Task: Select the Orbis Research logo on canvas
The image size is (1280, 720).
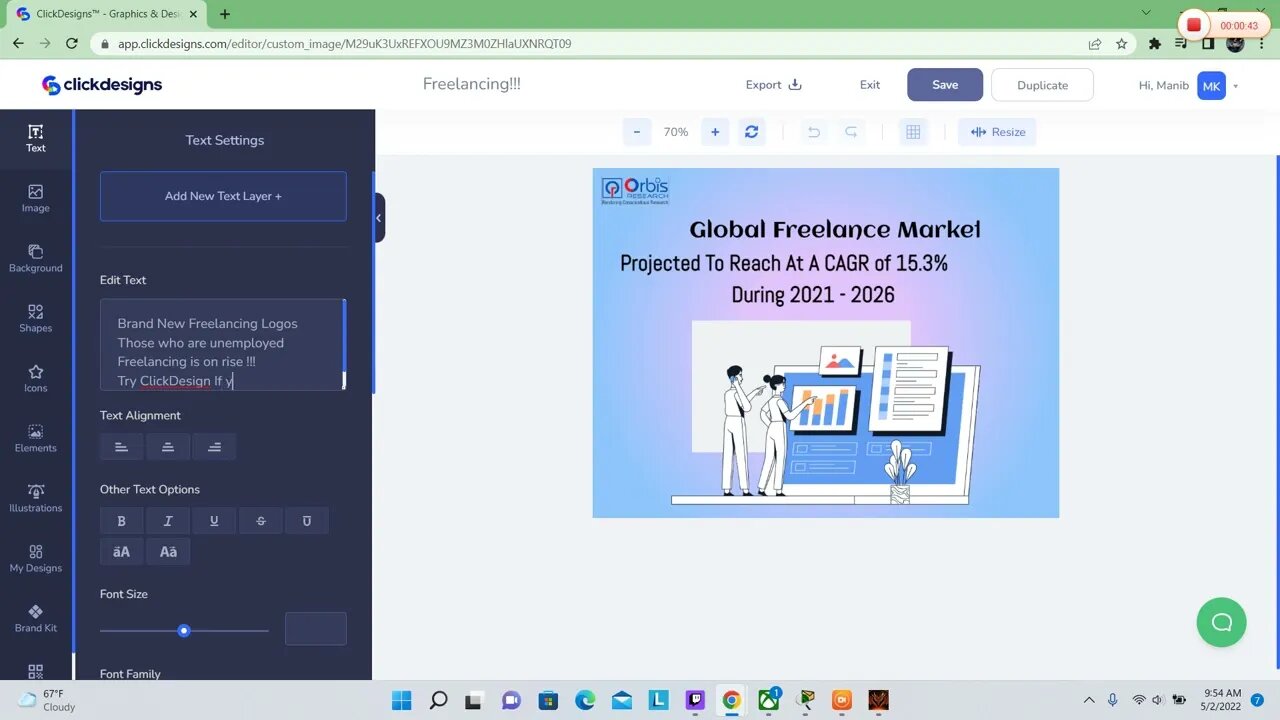Action: click(635, 190)
